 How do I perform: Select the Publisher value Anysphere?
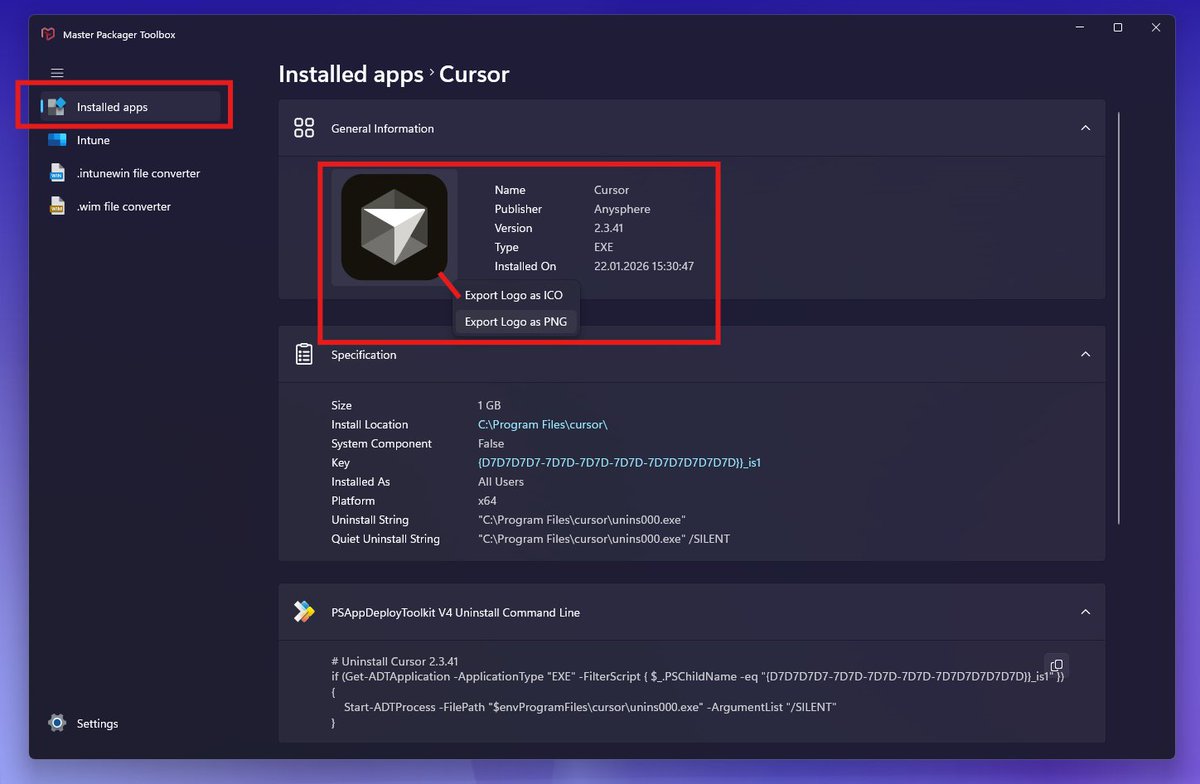click(622, 209)
